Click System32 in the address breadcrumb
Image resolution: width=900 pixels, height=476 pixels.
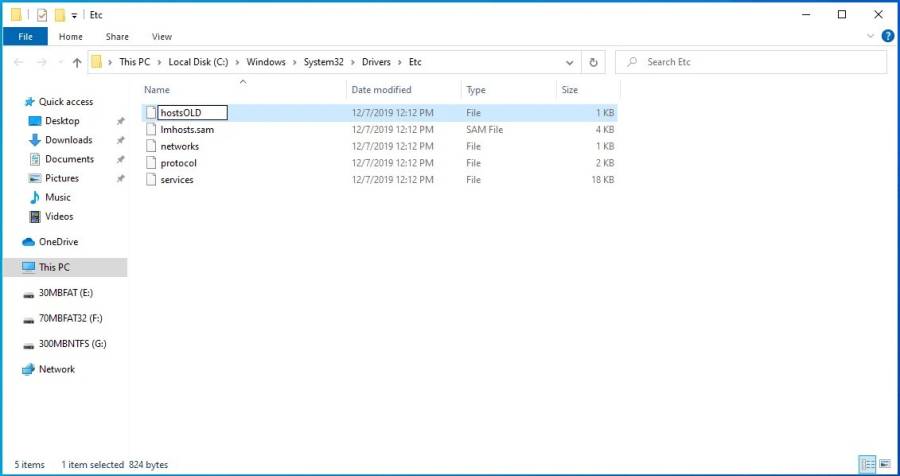tap(322, 62)
